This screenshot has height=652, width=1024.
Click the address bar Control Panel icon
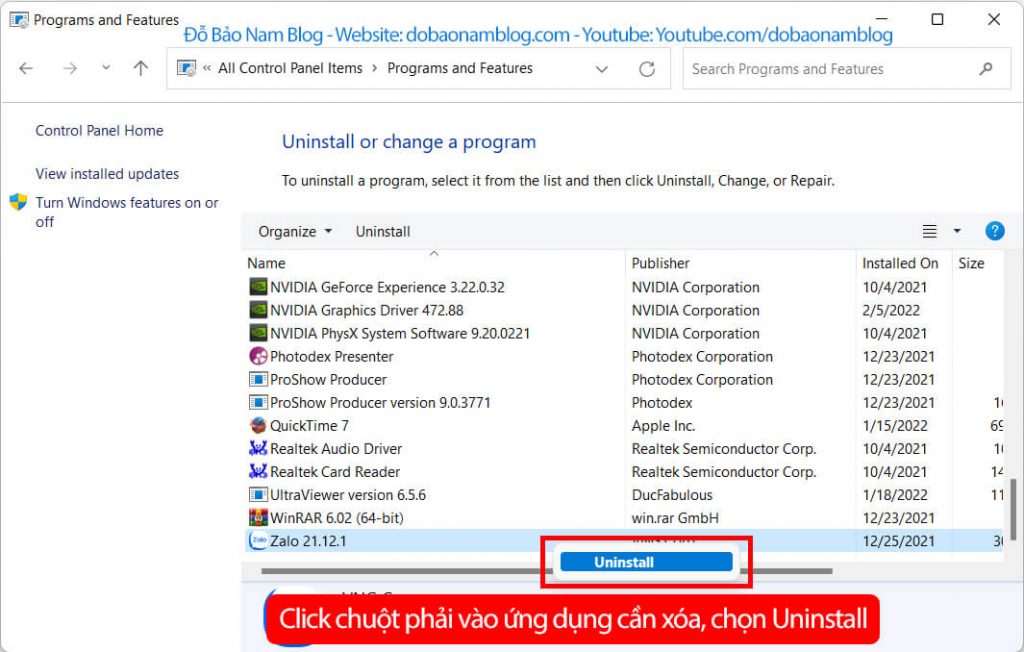click(187, 68)
